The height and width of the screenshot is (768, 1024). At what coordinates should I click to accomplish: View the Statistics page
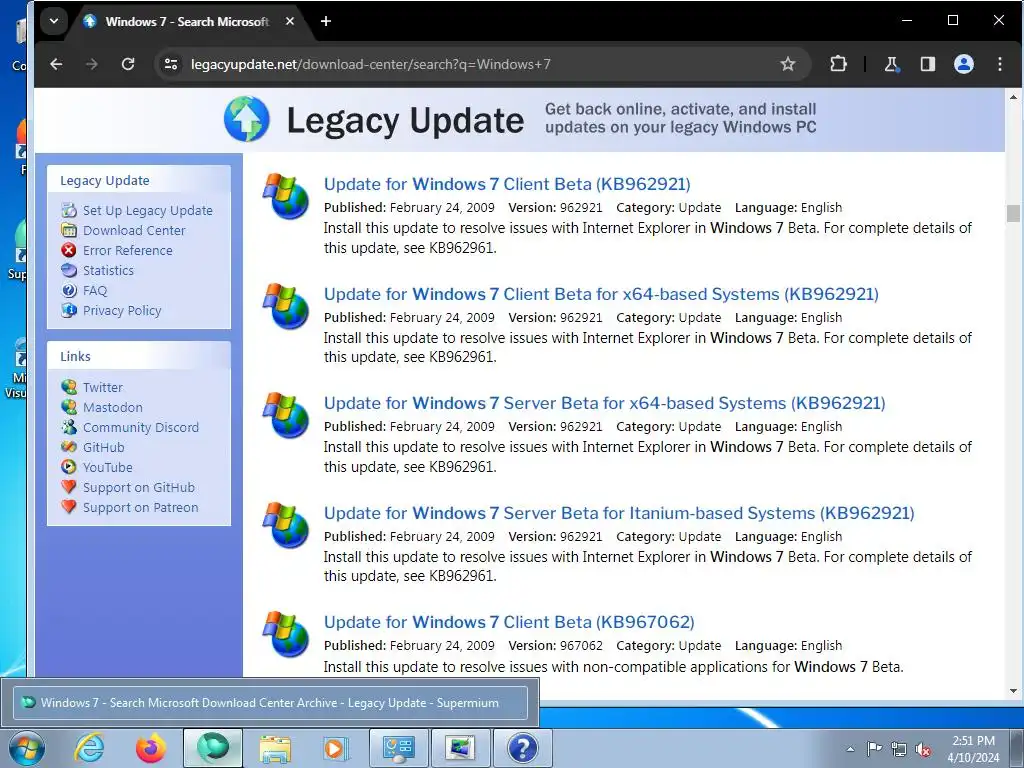(x=108, y=270)
